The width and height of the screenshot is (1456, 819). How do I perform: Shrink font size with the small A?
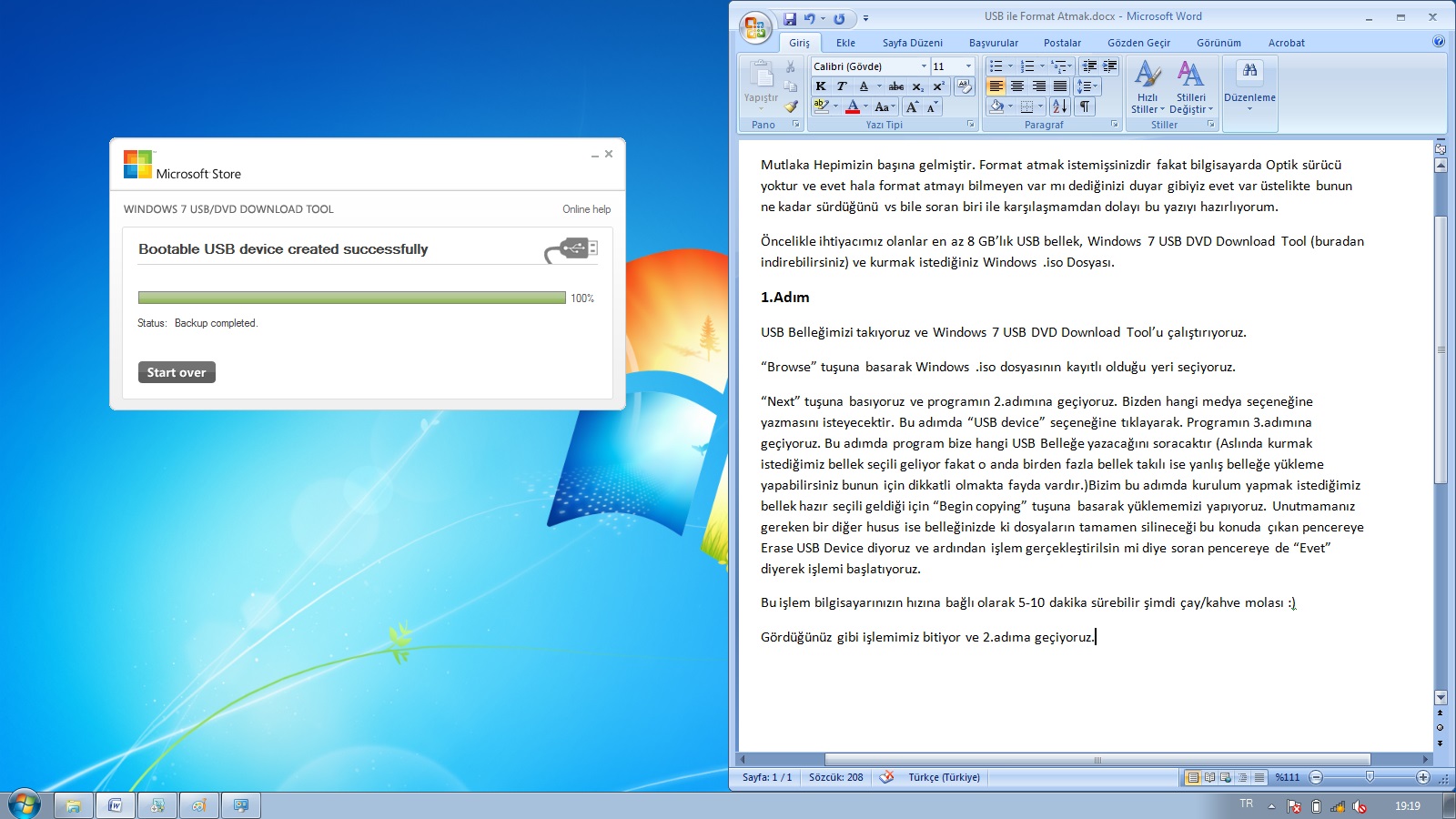932,106
